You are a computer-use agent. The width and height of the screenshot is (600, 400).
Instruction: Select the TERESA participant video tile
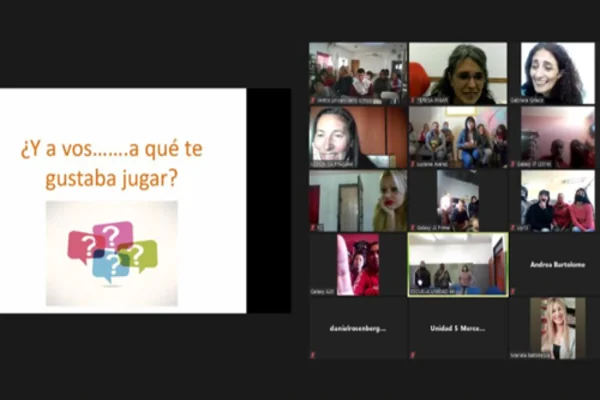tap(458, 73)
